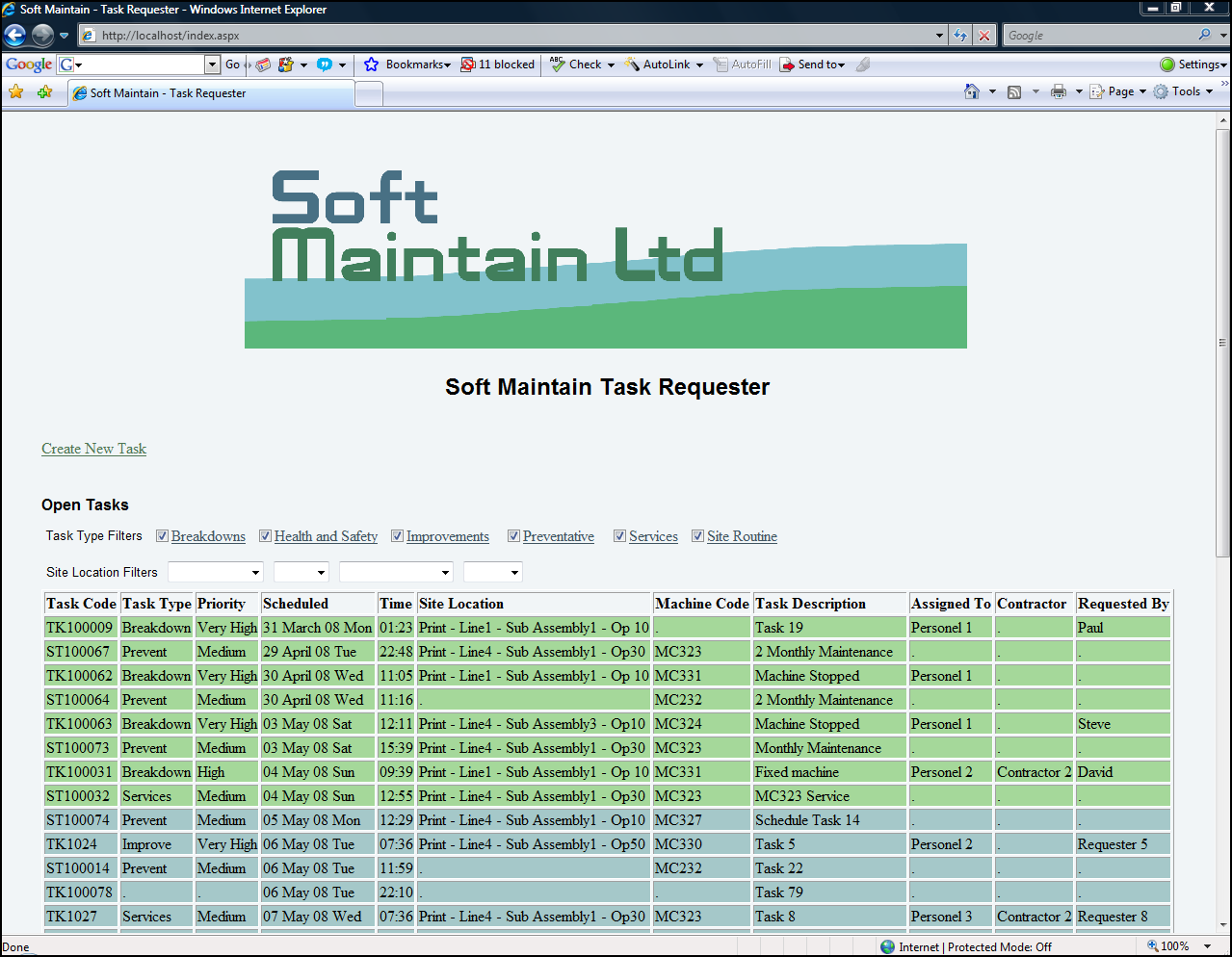Uncheck the Site Routine filter checkbox
Image resolution: width=1232 pixels, height=957 pixels.
pos(698,536)
